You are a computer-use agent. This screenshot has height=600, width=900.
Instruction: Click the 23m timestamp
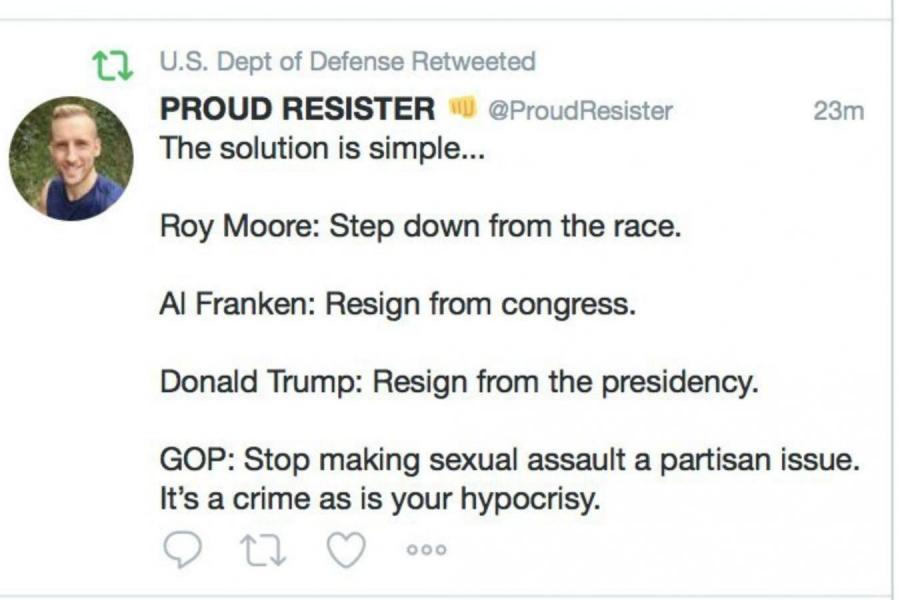838,111
